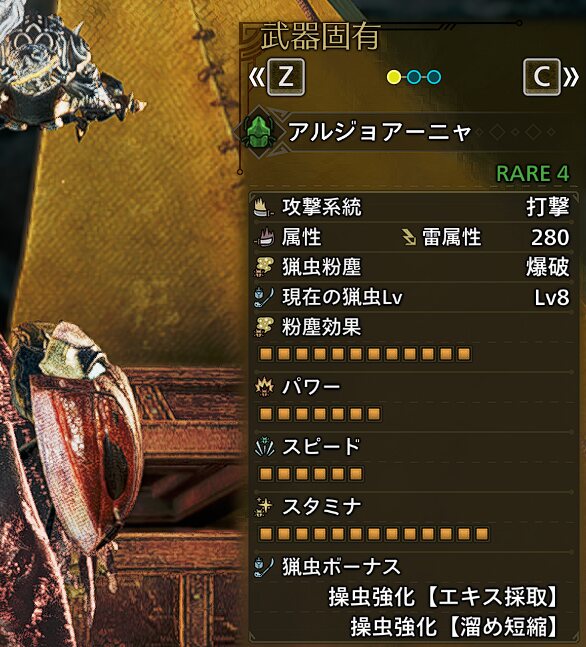Click the Stamina stat icon beside スタミナ
This screenshot has height=647, width=586.
pyautogui.click(x=264, y=507)
